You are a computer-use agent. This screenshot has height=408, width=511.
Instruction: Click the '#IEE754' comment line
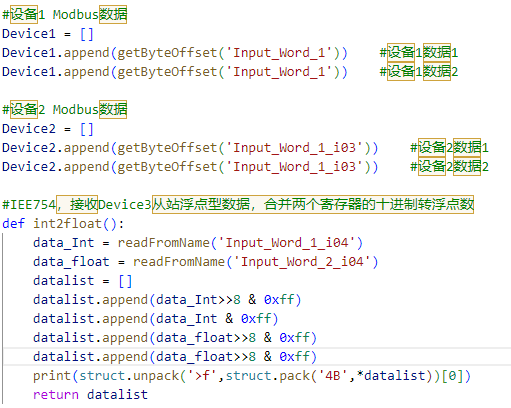(238, 205)
